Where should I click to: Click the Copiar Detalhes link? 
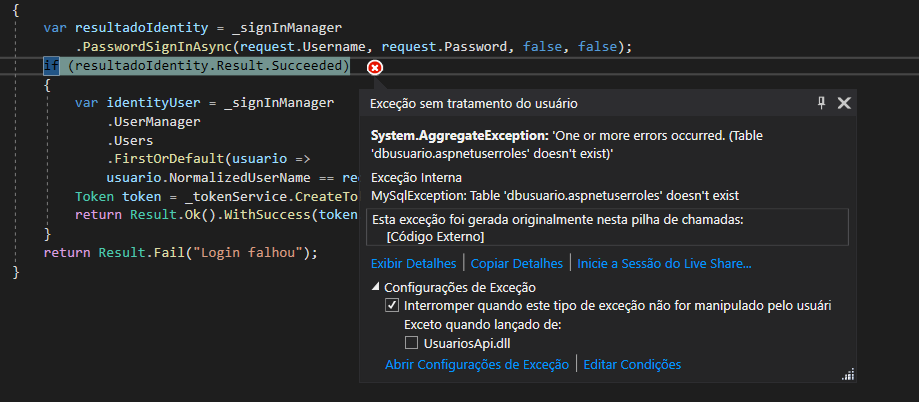[x=516, y=263]
